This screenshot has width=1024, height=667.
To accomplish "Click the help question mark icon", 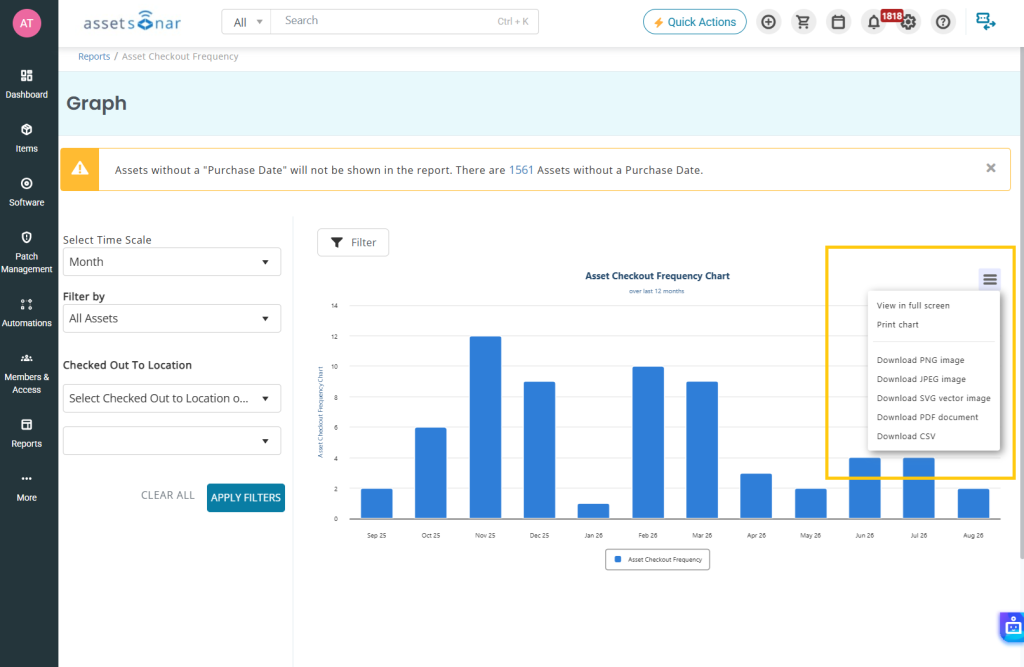I will (x=943, y=22).
